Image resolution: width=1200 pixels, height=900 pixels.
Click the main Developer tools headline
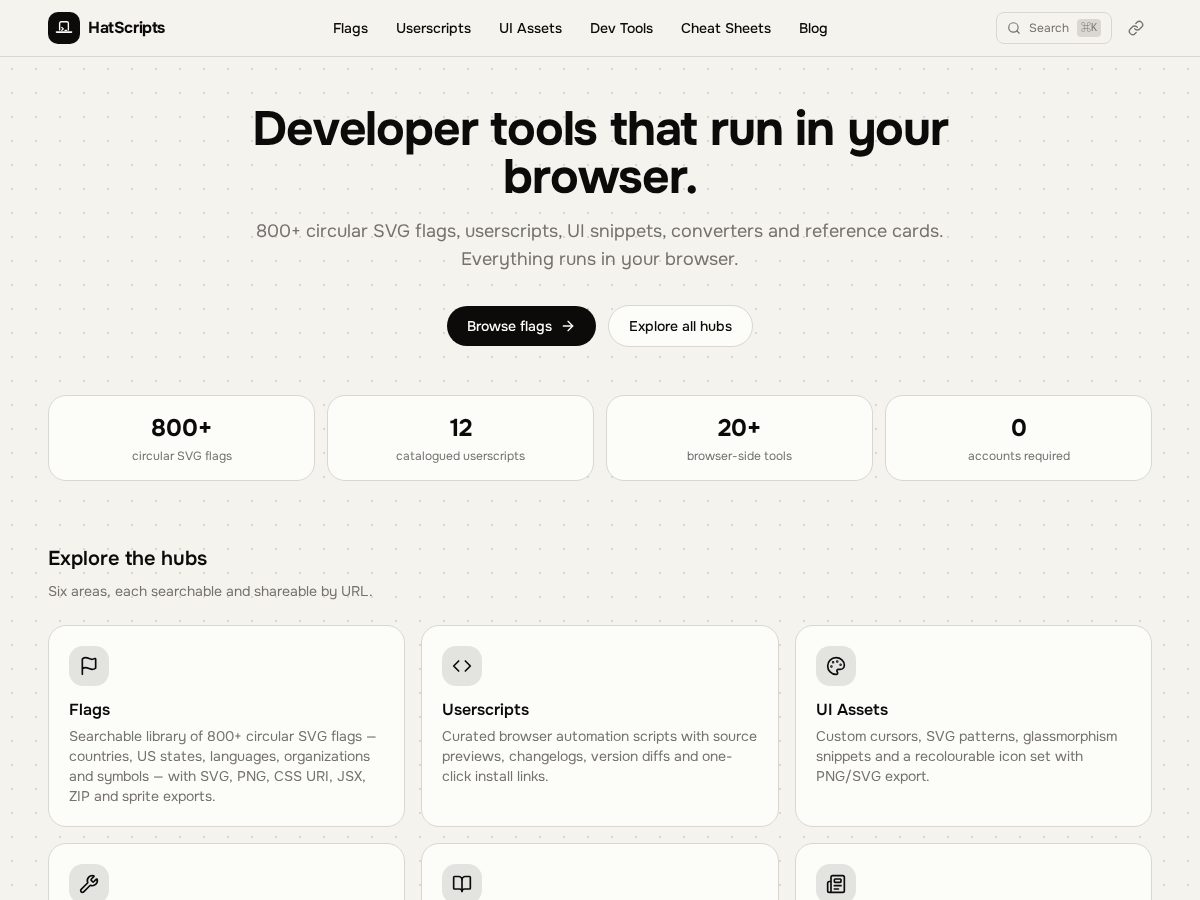(x=600, y=152)
